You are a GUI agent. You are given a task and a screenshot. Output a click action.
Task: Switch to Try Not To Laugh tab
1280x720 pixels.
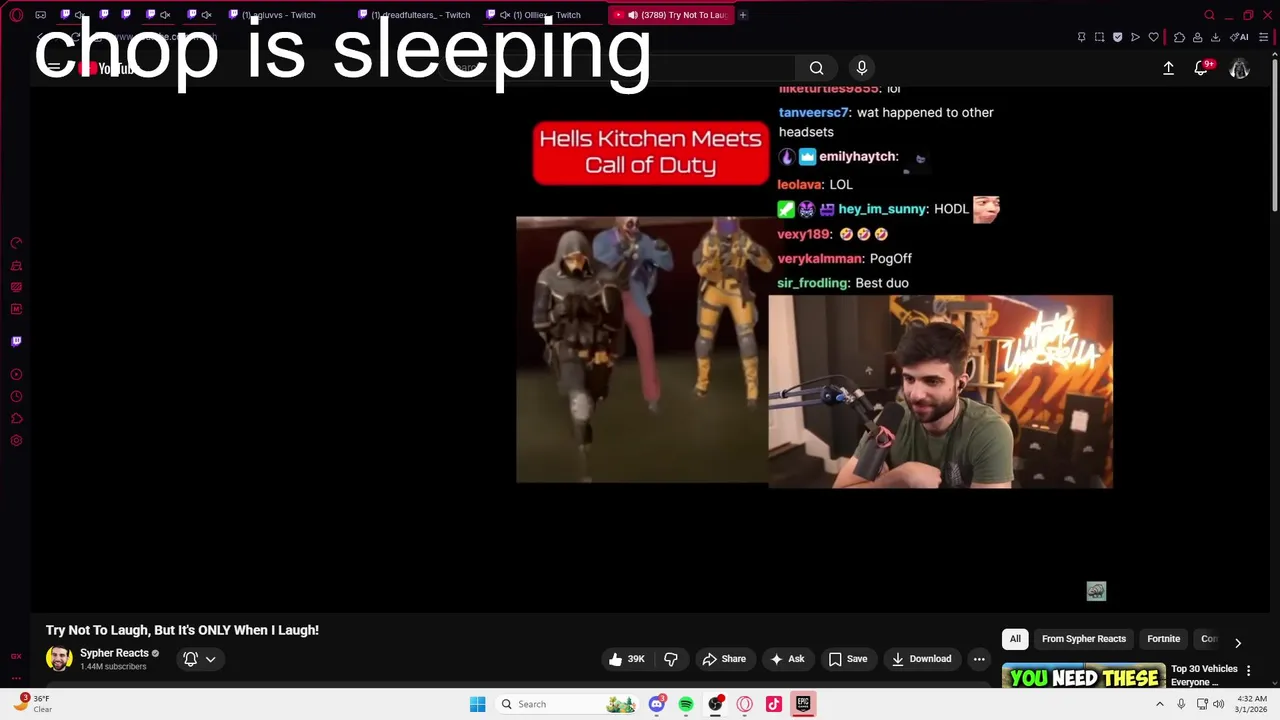click(670, 15)
